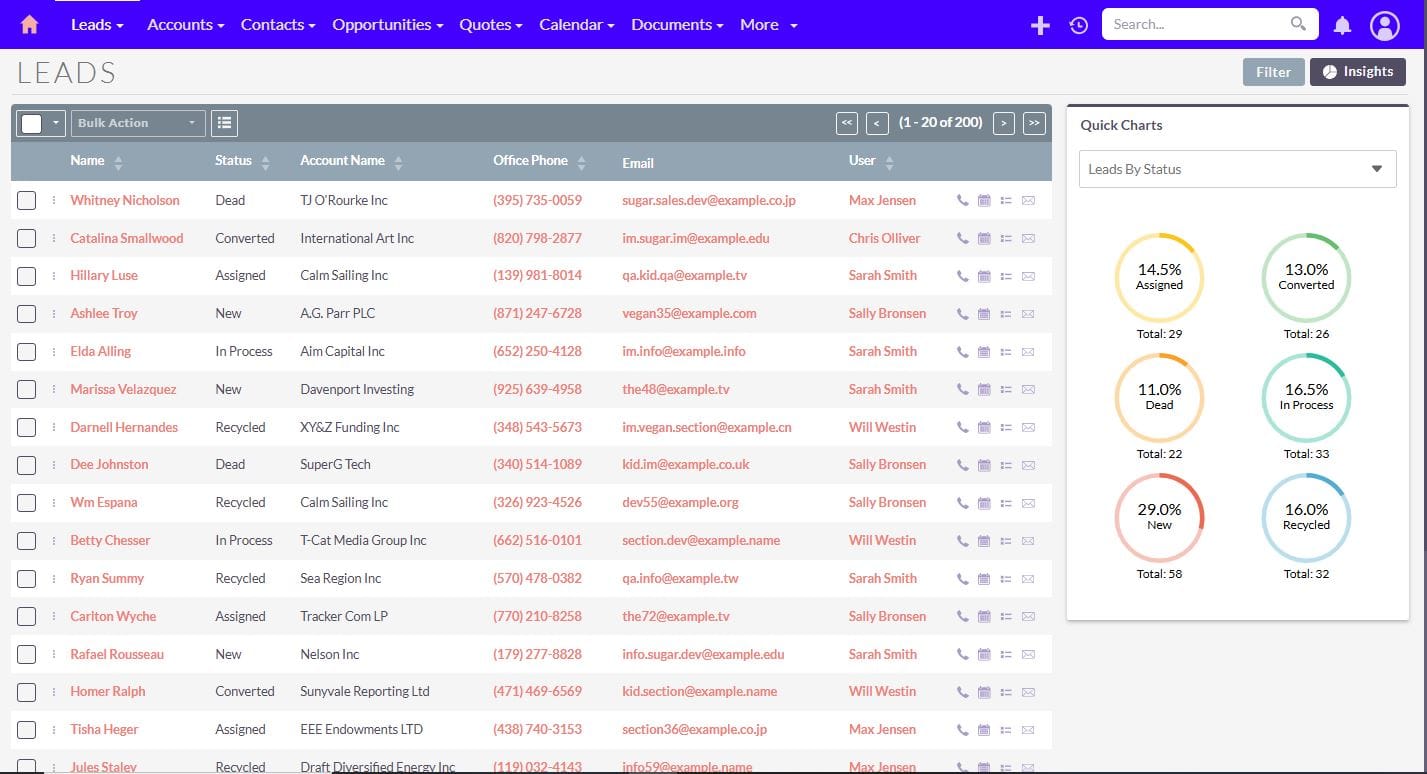1427x774 pixels.
Task: Click the Filter button
Action: click(x=1273, y=72)
